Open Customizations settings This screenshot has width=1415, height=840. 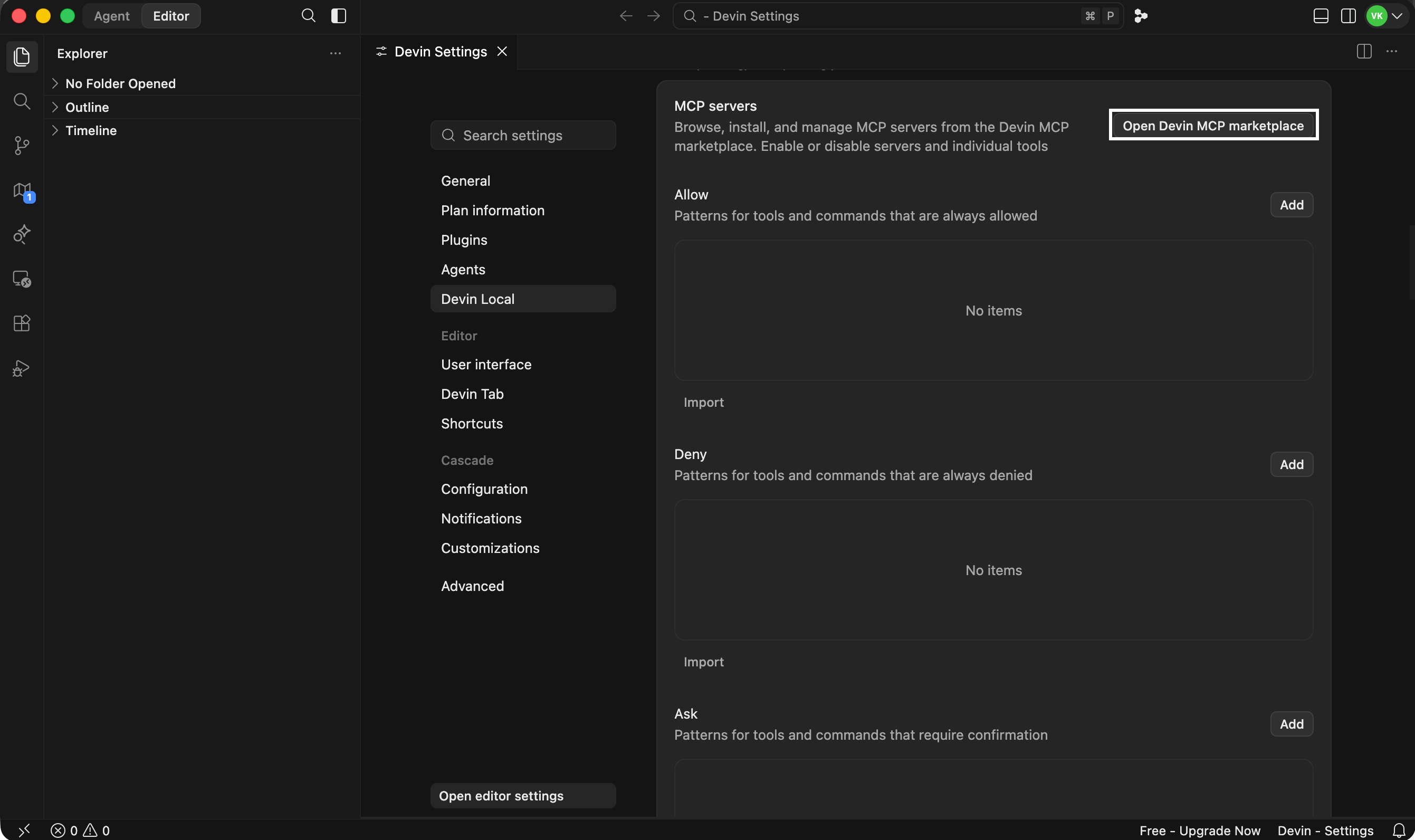pos(523,548)
